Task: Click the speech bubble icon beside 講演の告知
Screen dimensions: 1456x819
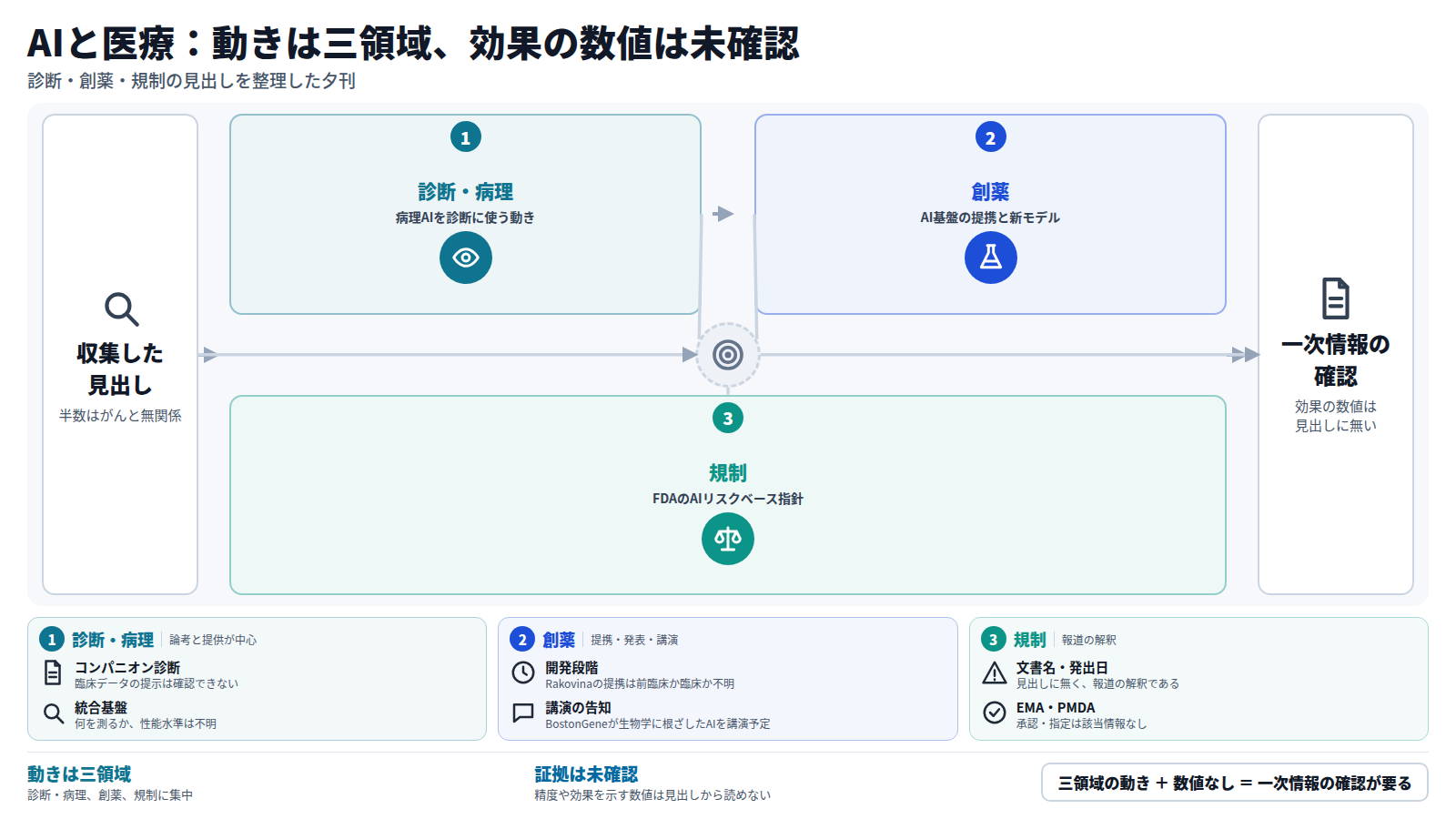Action: (x=523, y=713)
